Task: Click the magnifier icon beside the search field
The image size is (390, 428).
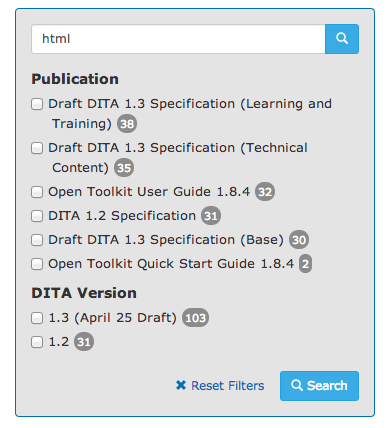Action: pos(342,39)
